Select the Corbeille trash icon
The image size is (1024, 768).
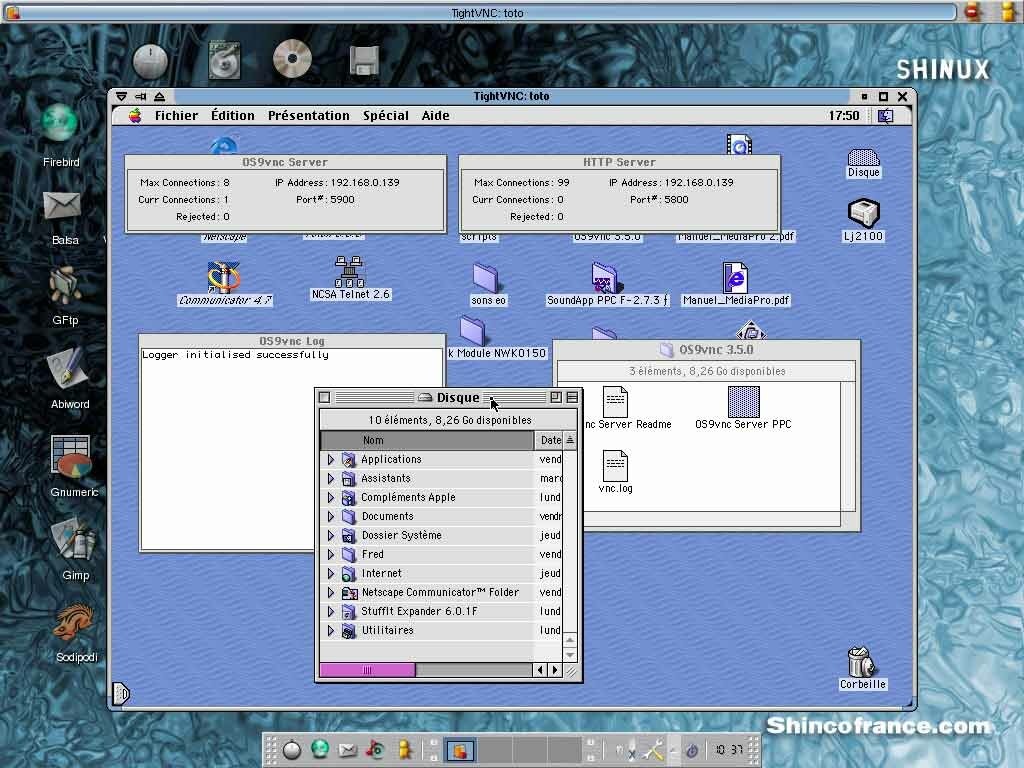coord(861,662)
